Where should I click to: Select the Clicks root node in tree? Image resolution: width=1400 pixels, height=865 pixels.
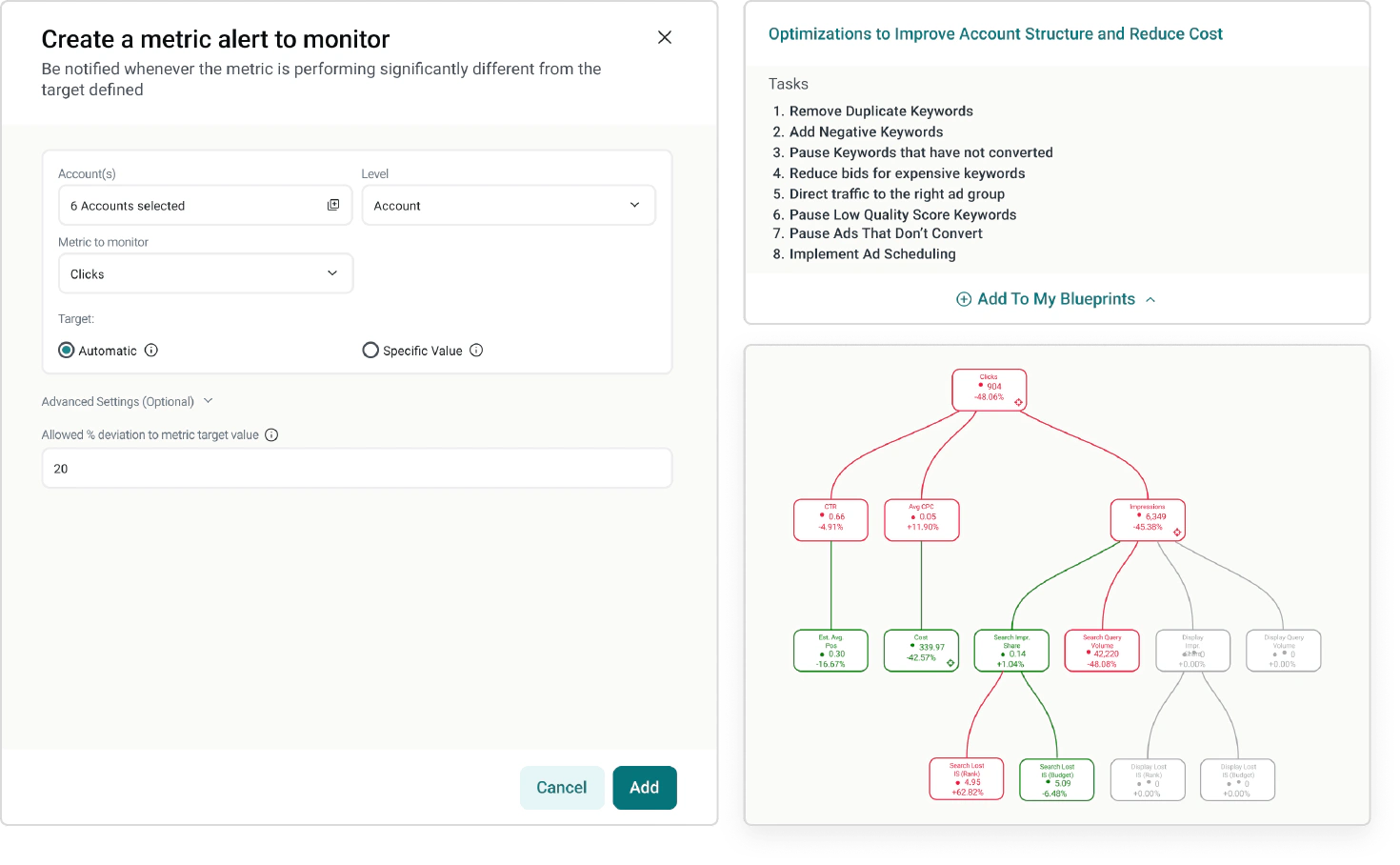[x=990, y=391]
